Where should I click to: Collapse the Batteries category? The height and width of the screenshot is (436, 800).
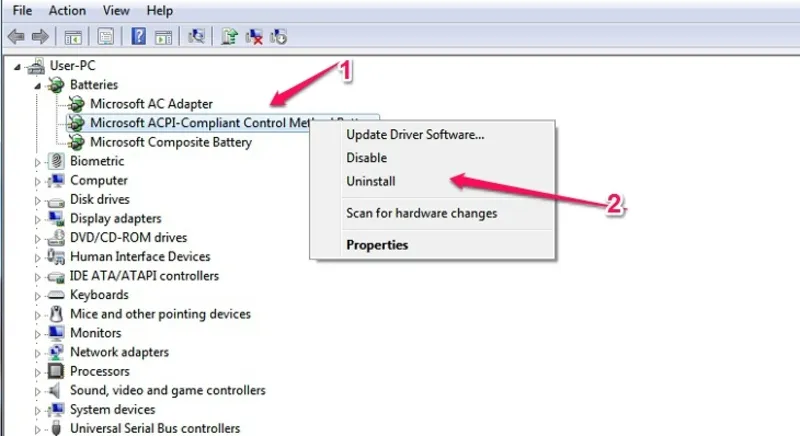coord(38,85)
